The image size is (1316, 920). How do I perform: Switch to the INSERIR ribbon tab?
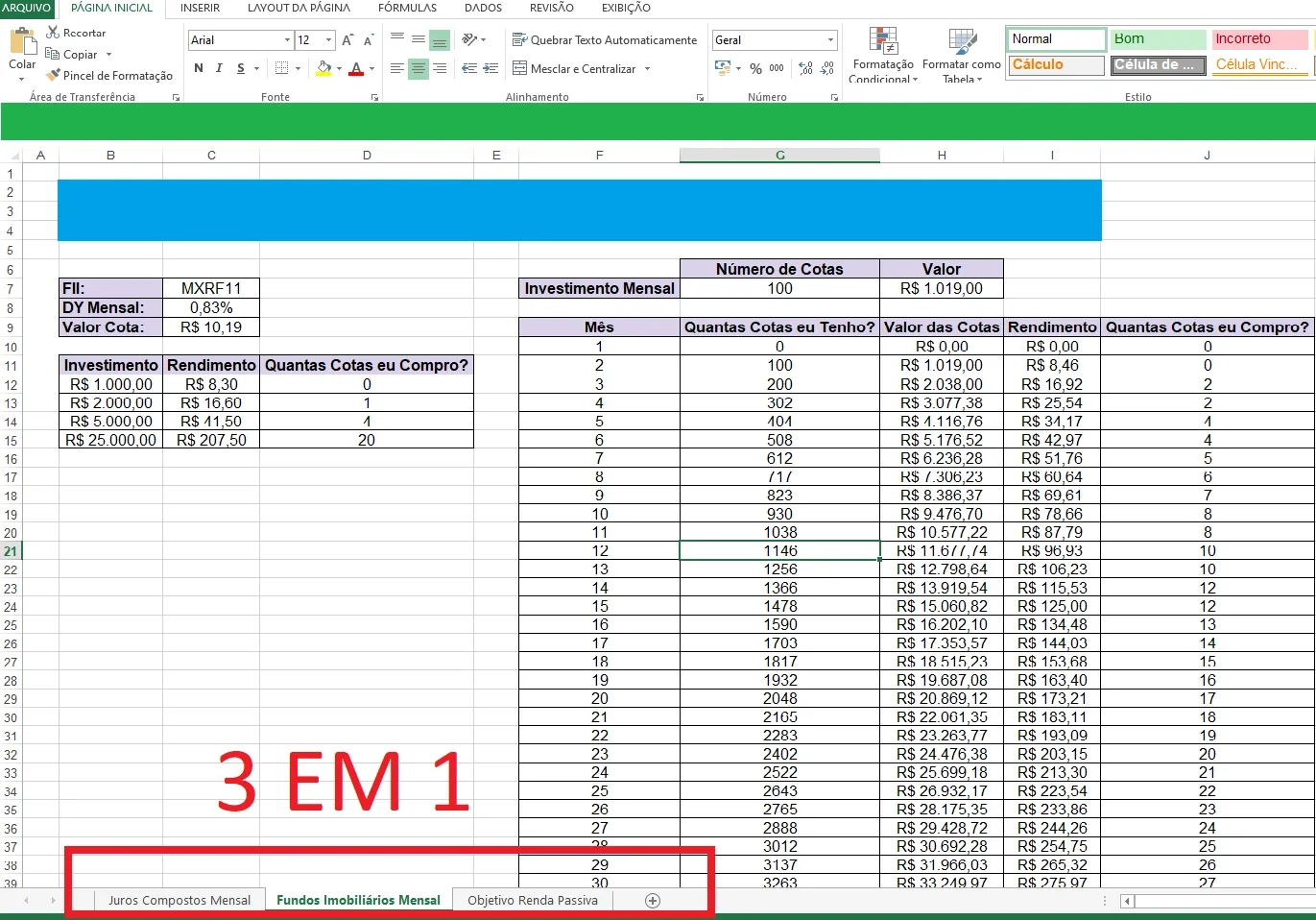200,8
